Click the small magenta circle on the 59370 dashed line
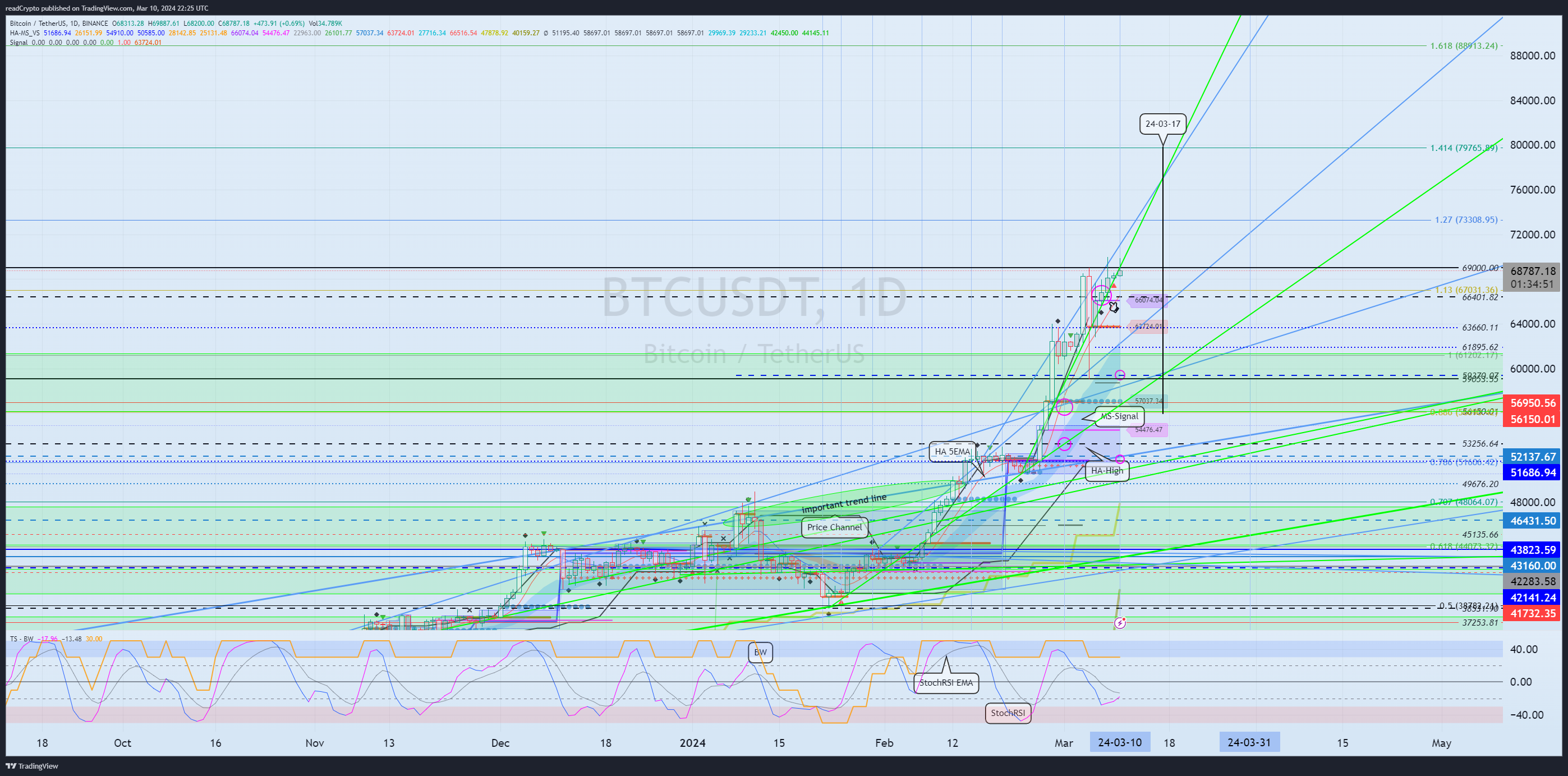This screenshot has width=1568, height=776. (x=1120, y=375)
